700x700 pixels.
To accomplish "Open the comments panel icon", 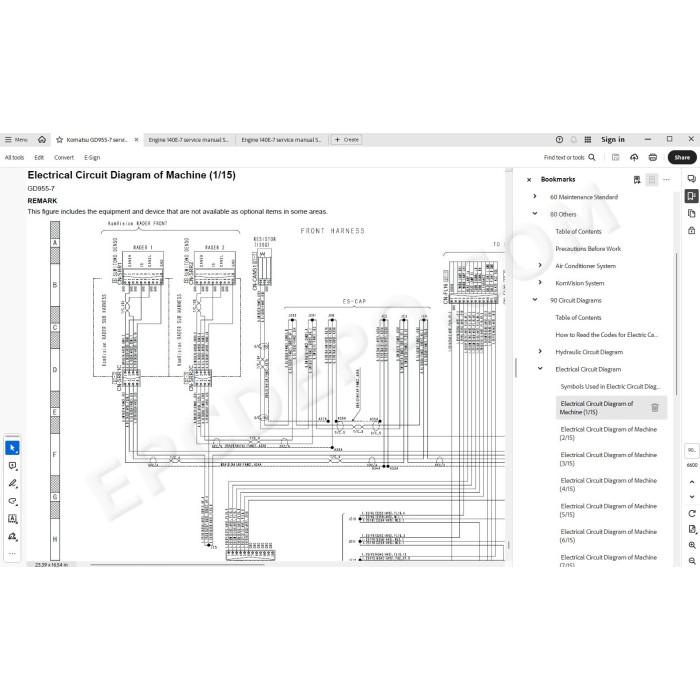I will tap(692, 179).
